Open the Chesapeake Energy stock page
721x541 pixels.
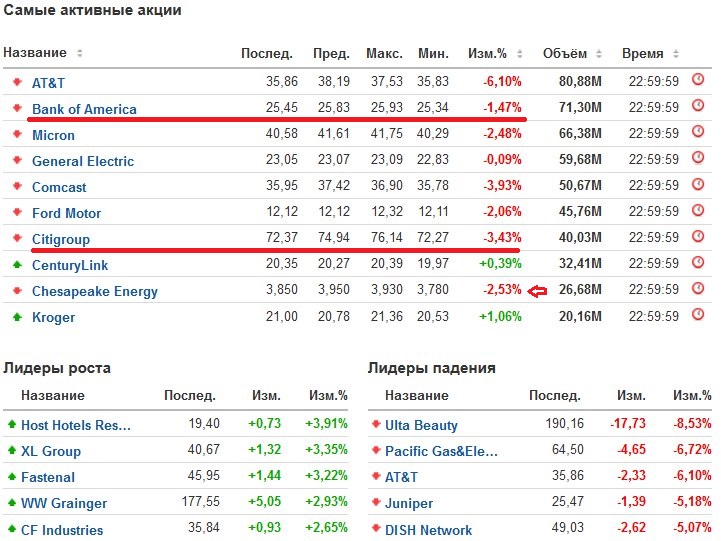click(95, 291)
